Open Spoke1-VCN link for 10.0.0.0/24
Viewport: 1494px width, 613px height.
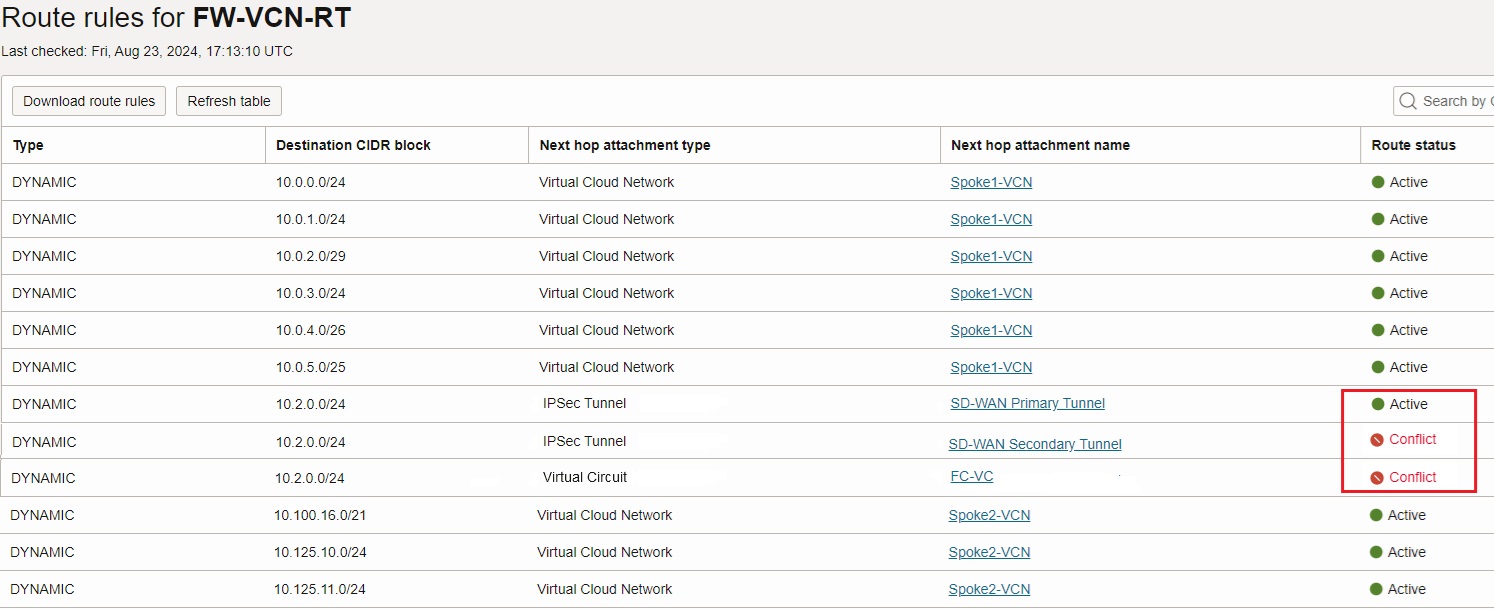(991, 182)
